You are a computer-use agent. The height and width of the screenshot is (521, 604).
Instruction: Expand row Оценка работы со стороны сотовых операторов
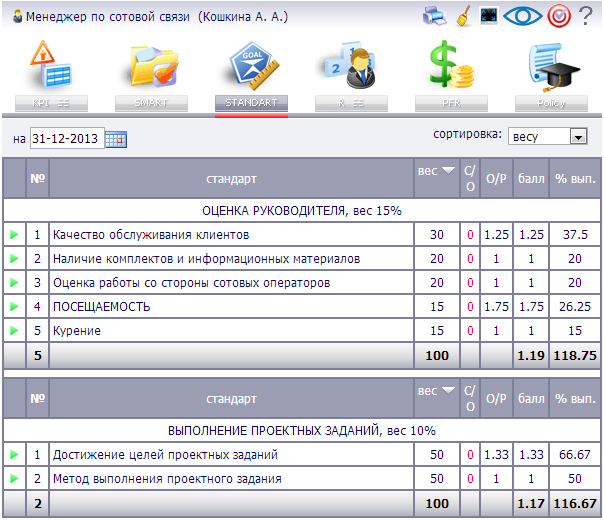click(x=14, y=283)
